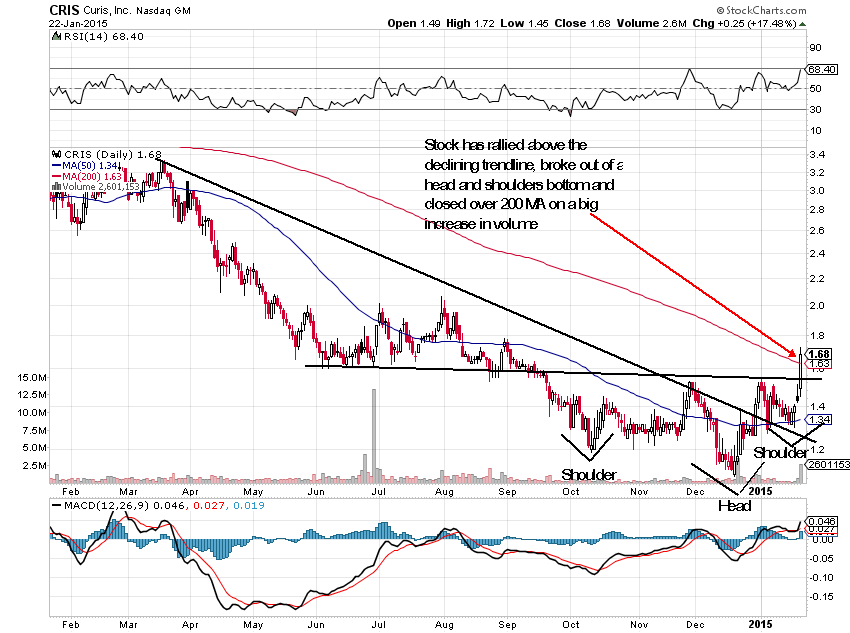Viewport: 850px width, 633px height.
Task: Click the Nasdaq GM exchange label
Action: coord(164,11)
